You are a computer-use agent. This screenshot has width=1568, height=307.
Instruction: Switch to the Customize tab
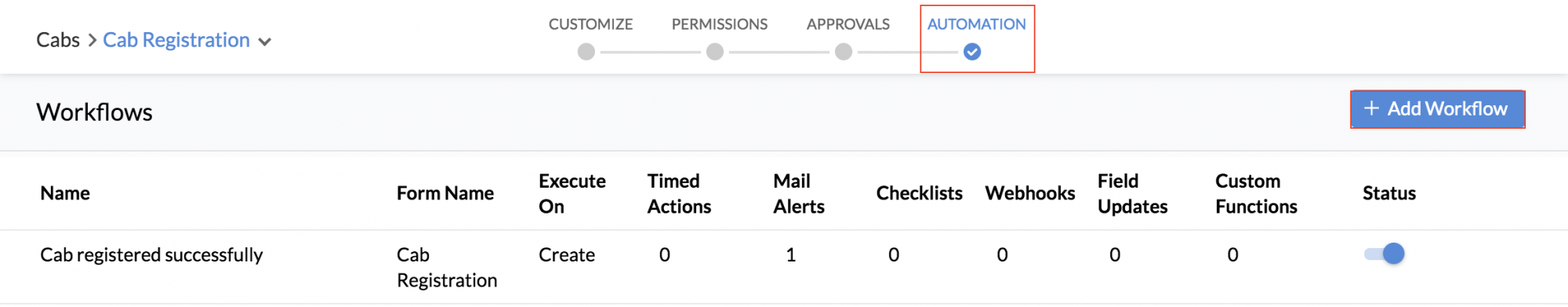tap(590, 24)
